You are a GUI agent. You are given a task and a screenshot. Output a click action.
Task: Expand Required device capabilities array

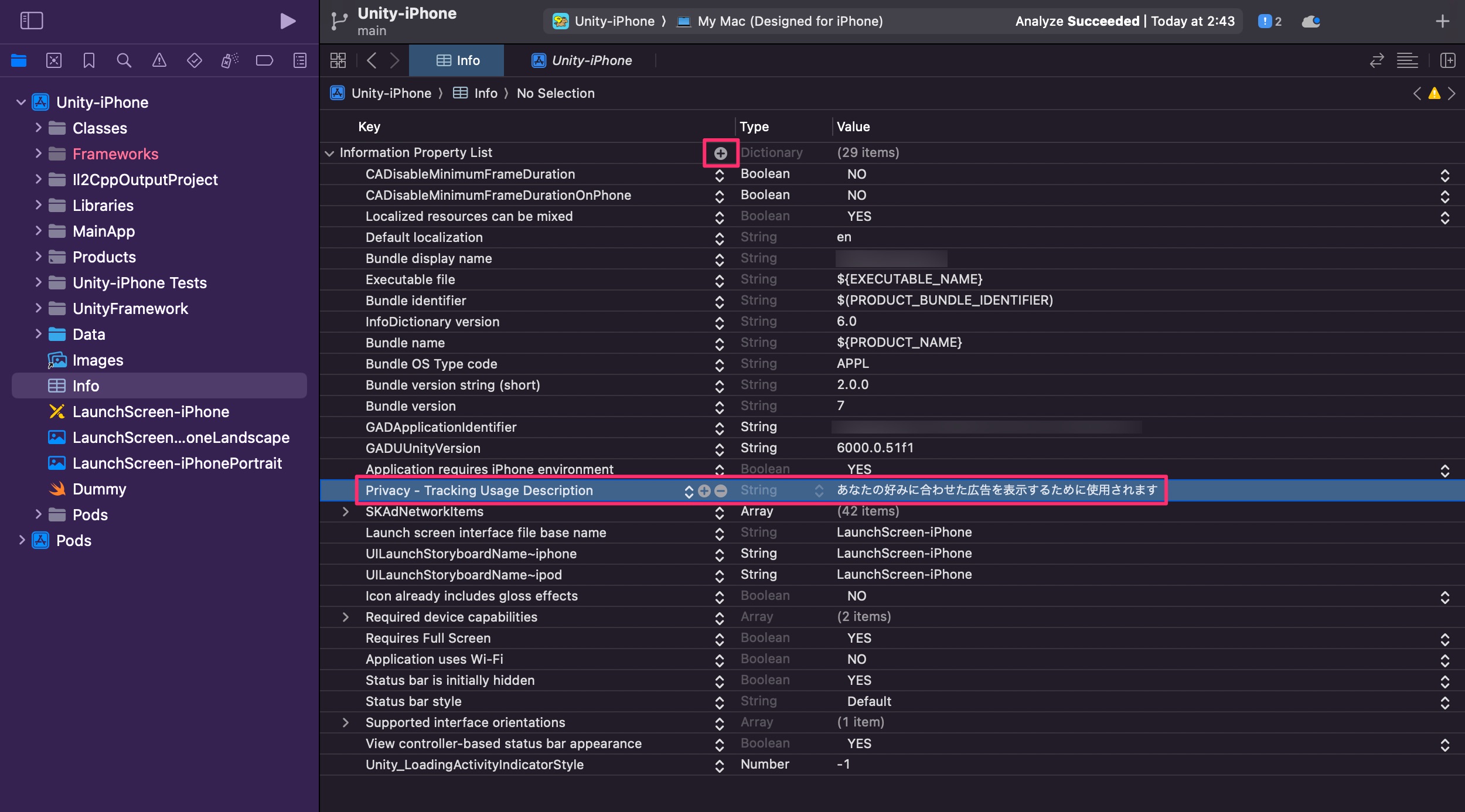click(x=346, y=617)
